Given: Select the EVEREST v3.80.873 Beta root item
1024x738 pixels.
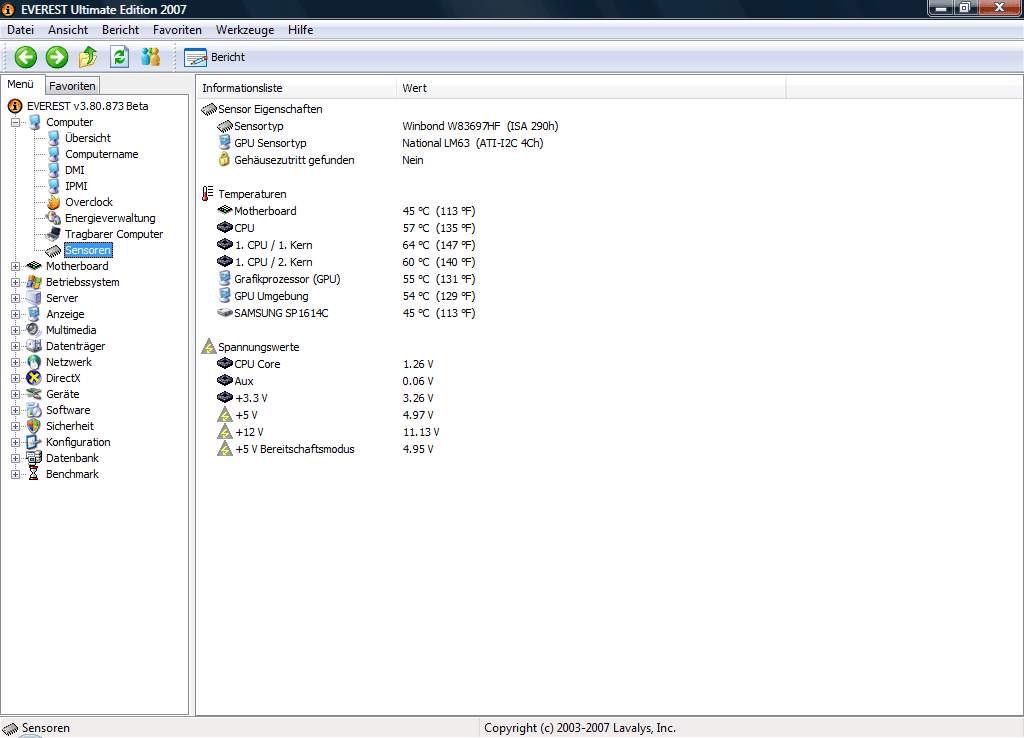Looking at the screenshot, I should [x=88, y=106].
